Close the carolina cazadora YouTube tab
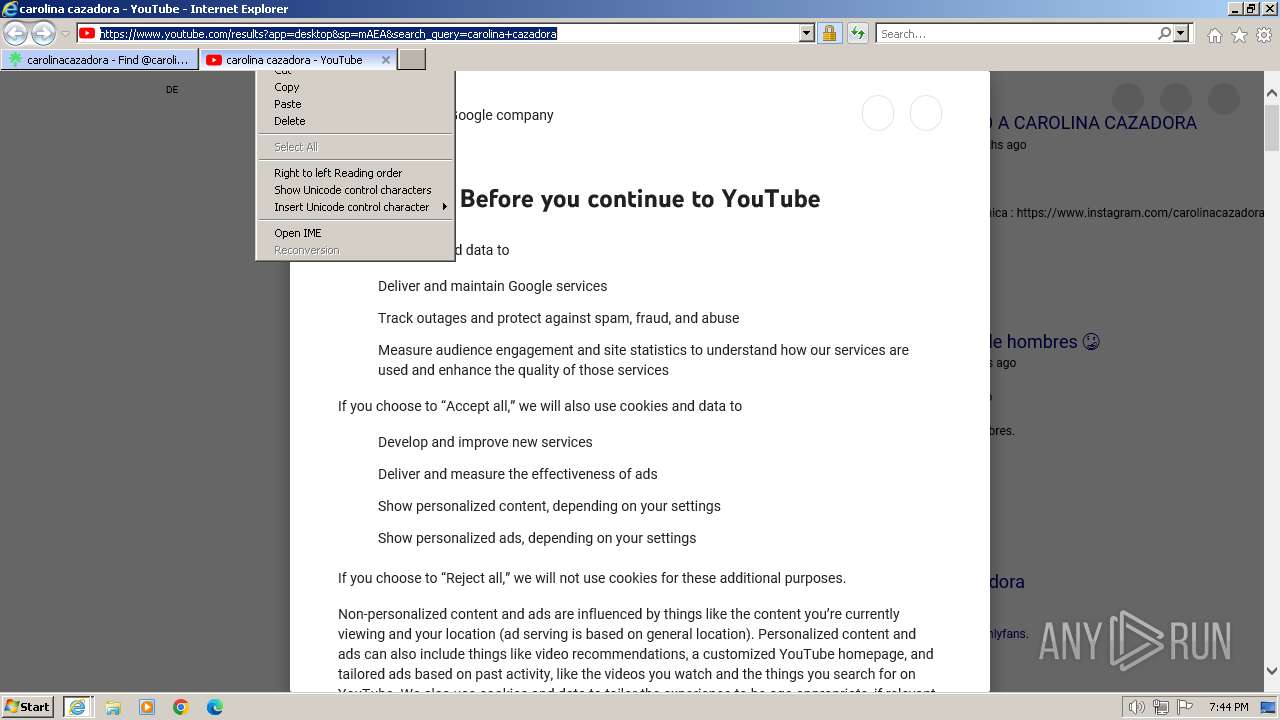This screenshot has height=720, width=1280. coord(386,60)
